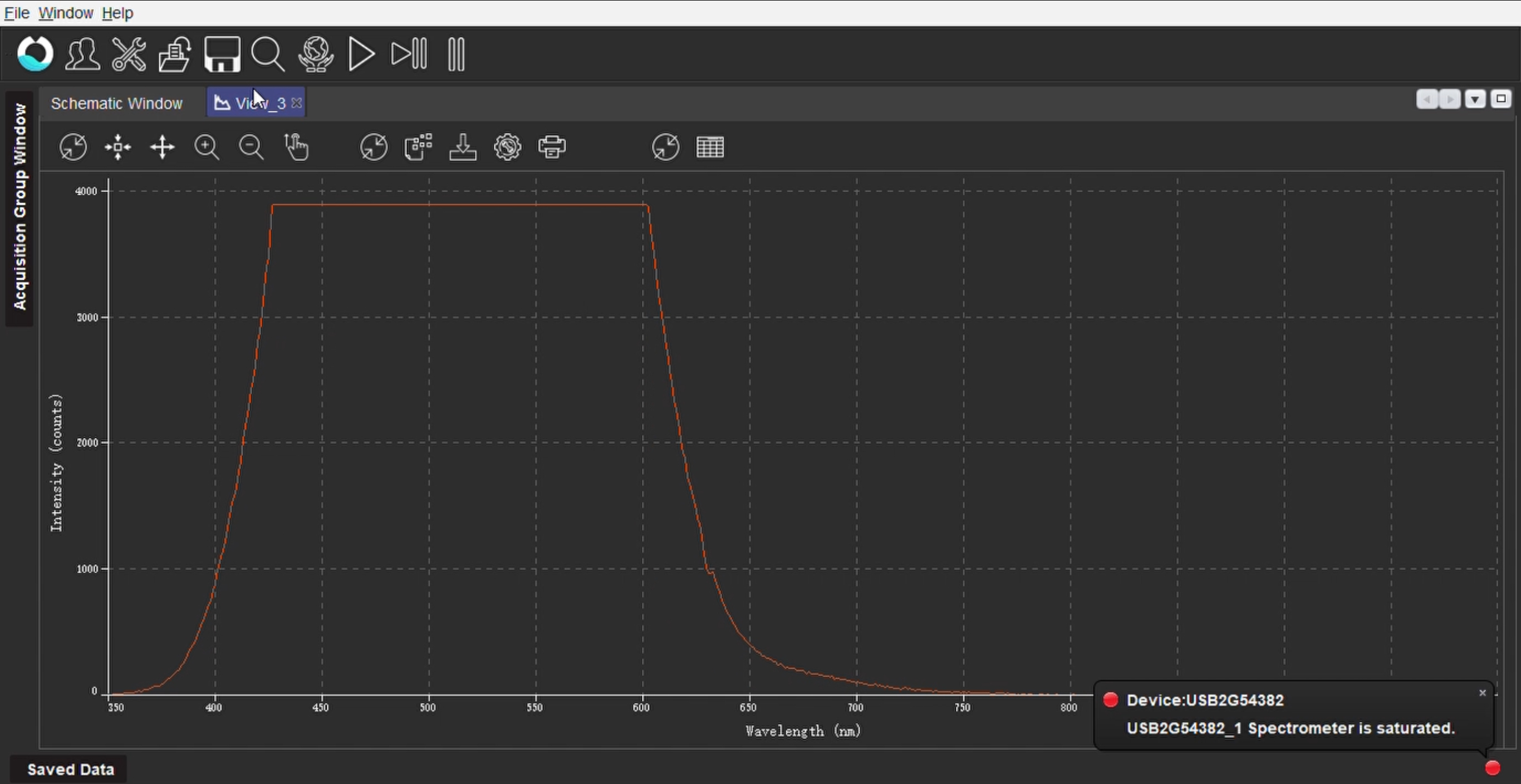
Task: Click the zoom out magnifier icon
Action: pos(251,147)
